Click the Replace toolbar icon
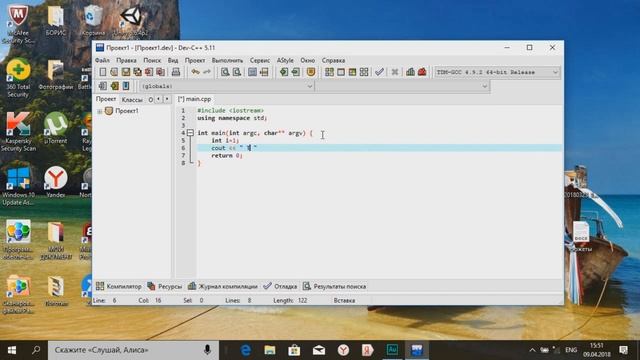The height and width of the screenshot is (360, 640). pyautogui.click(x=237, y=72)
